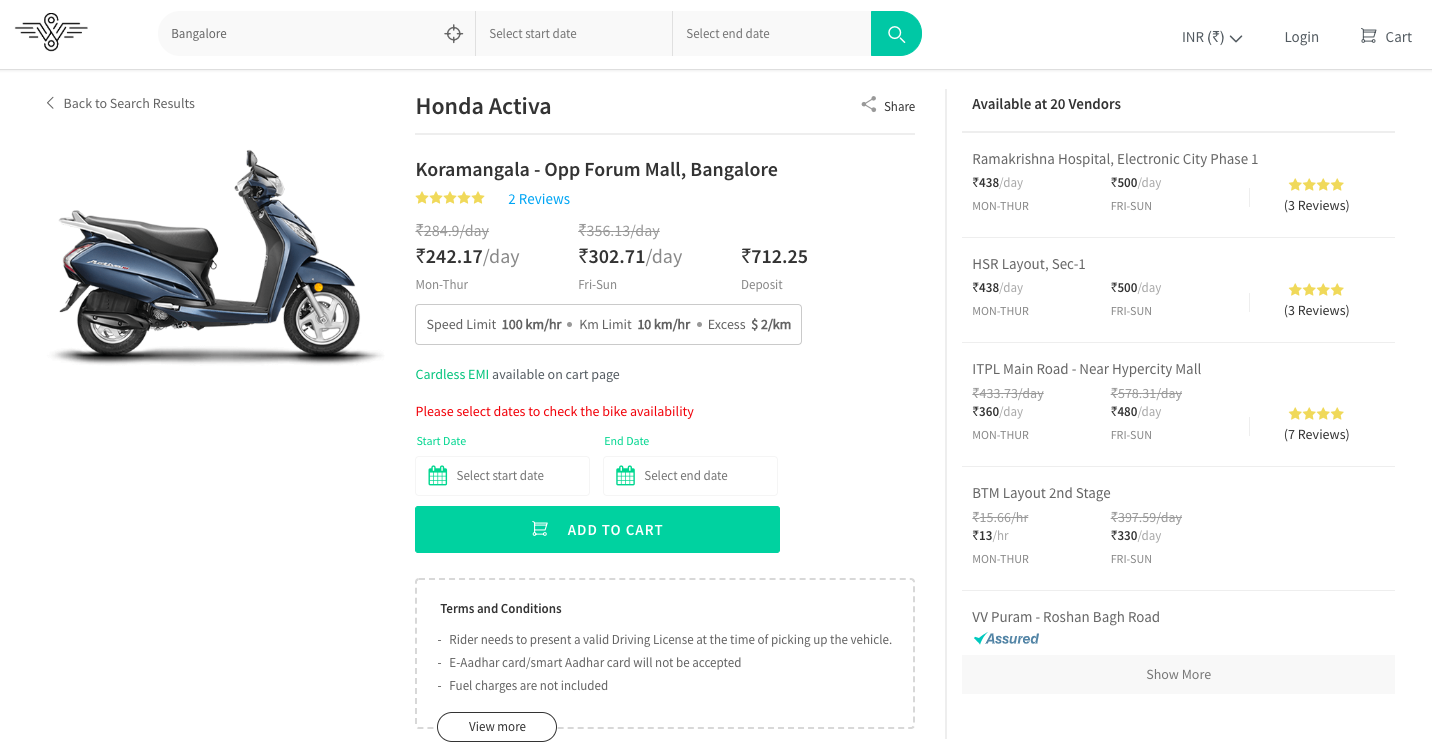The image size is (1432, 749).
Task: Select the HSR Layout, Sec-1 vendor
Action: (x=1029, y=264)
